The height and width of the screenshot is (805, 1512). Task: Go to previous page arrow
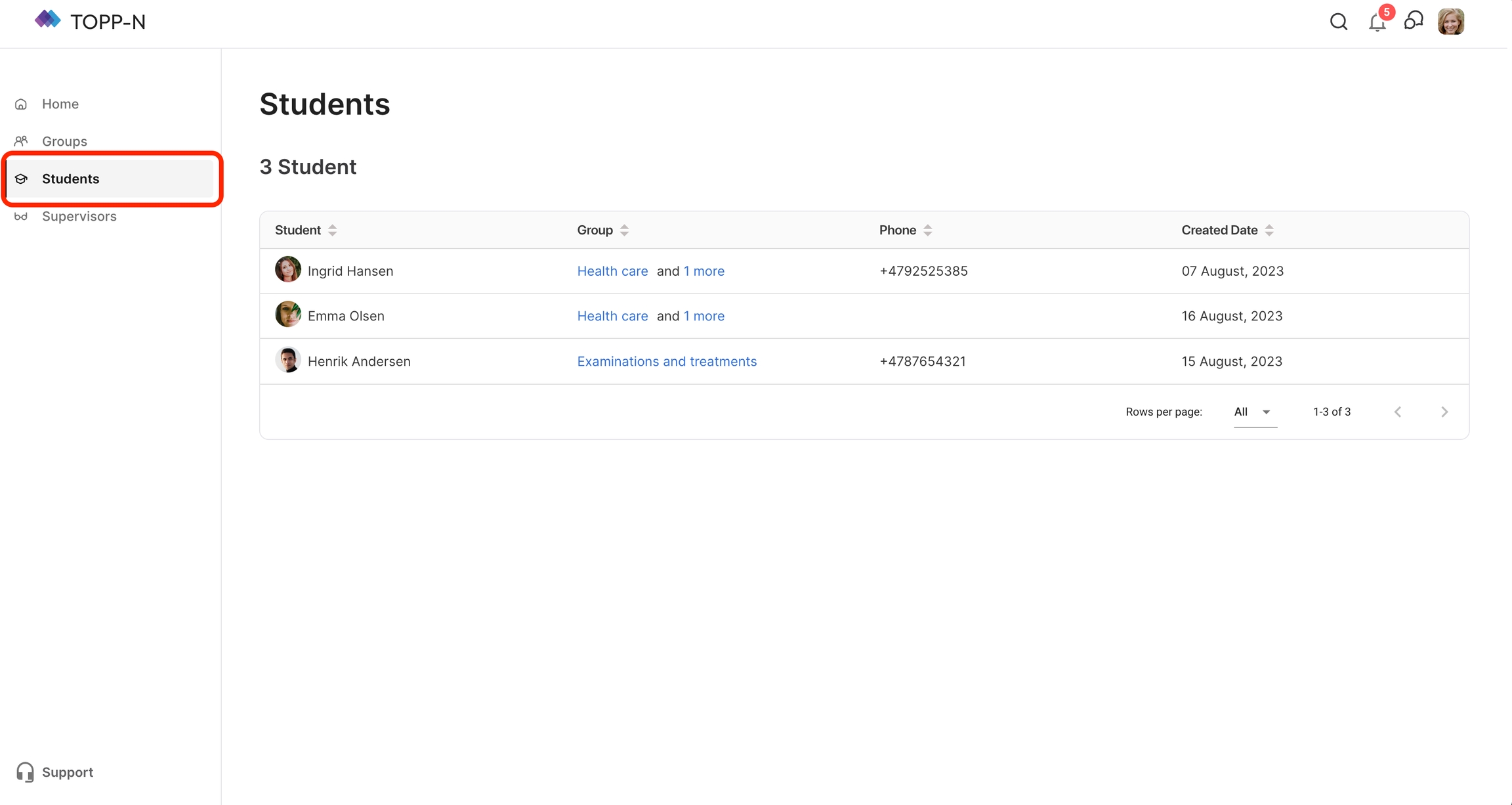pyautogui.click(x=1398, y=412)
